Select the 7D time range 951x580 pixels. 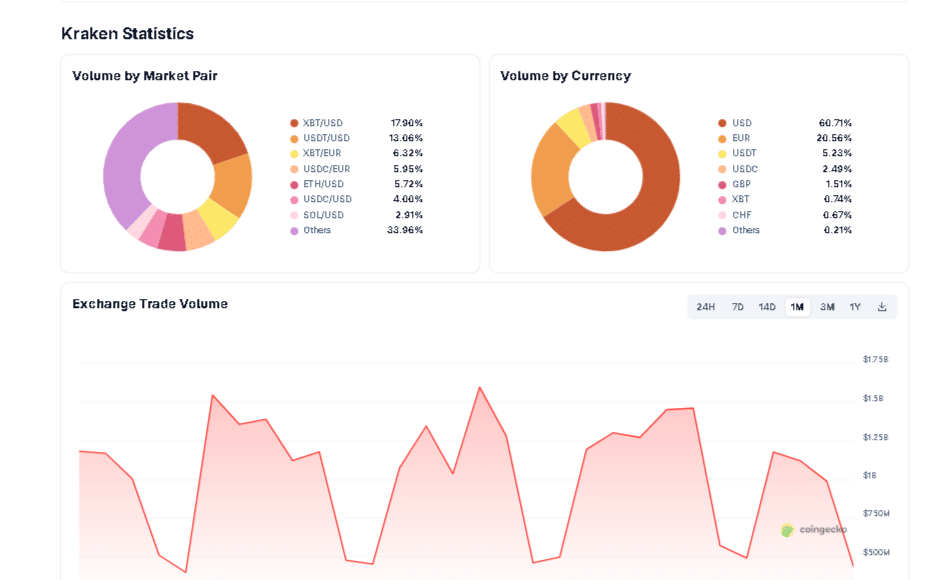[x=738, y=307]
